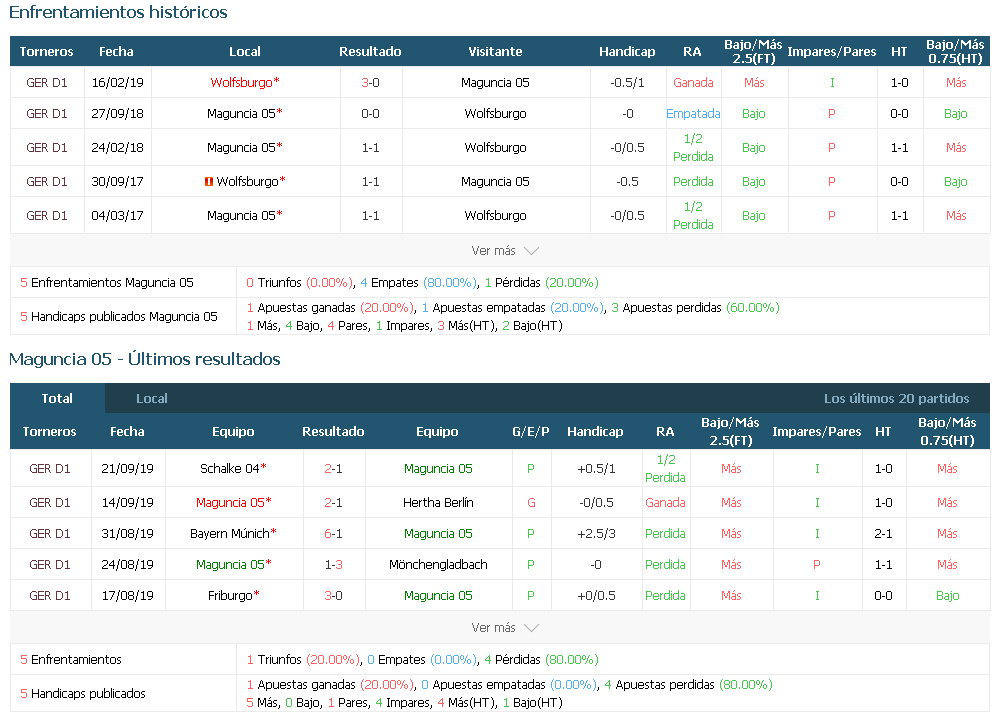The height and width of the screenshot is (716, 1003).
Task: Click GER D1 in the 21/09/19 row
Action: click(x=49, y=469)
